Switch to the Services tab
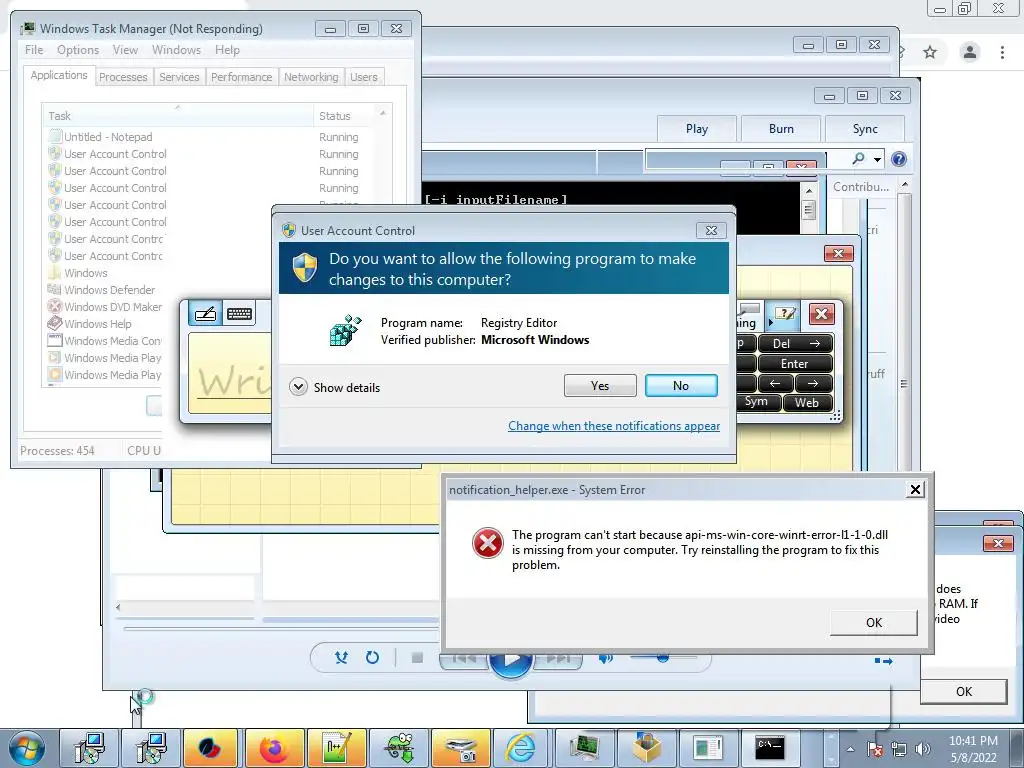The width and height of the screenshot is (1024, 768). (x=179, y=77)
